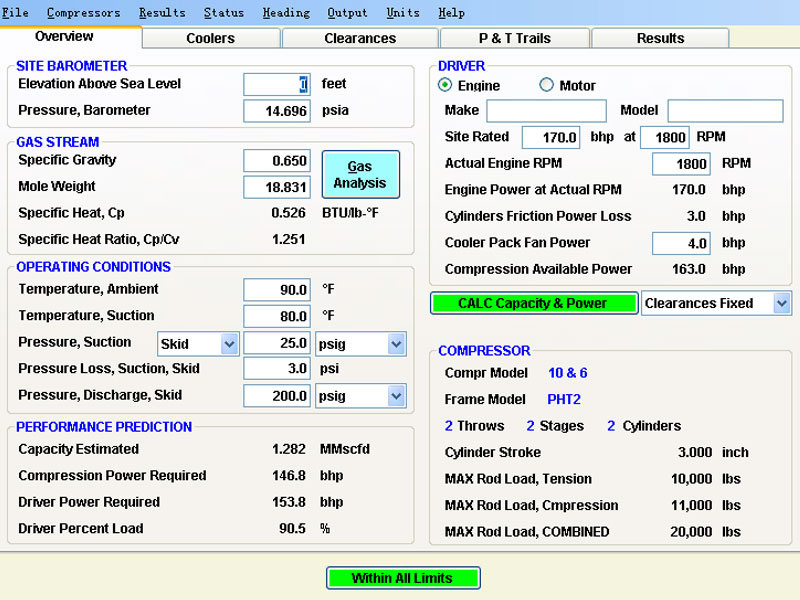This screenshot has width=800, height=600.
Task: Open the Units menu
Action: [403, 13]
